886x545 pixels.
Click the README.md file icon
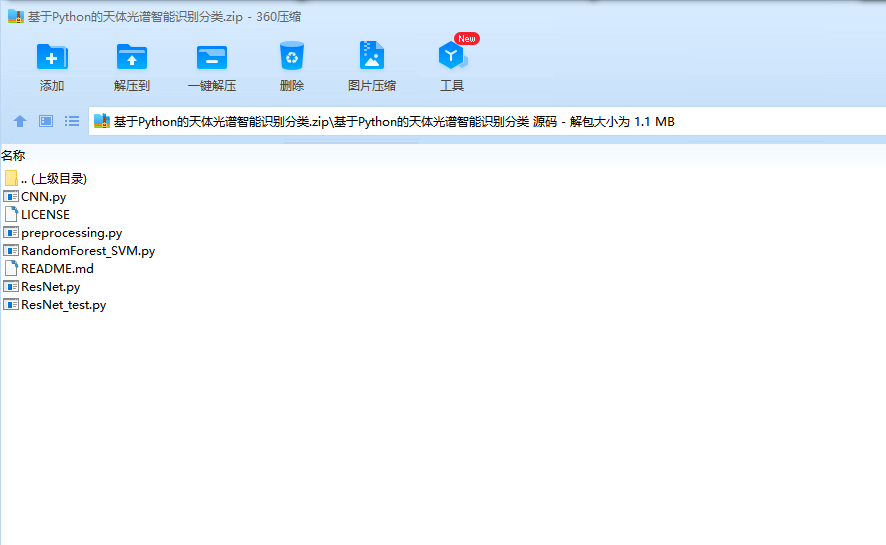(x=11, y=268)
